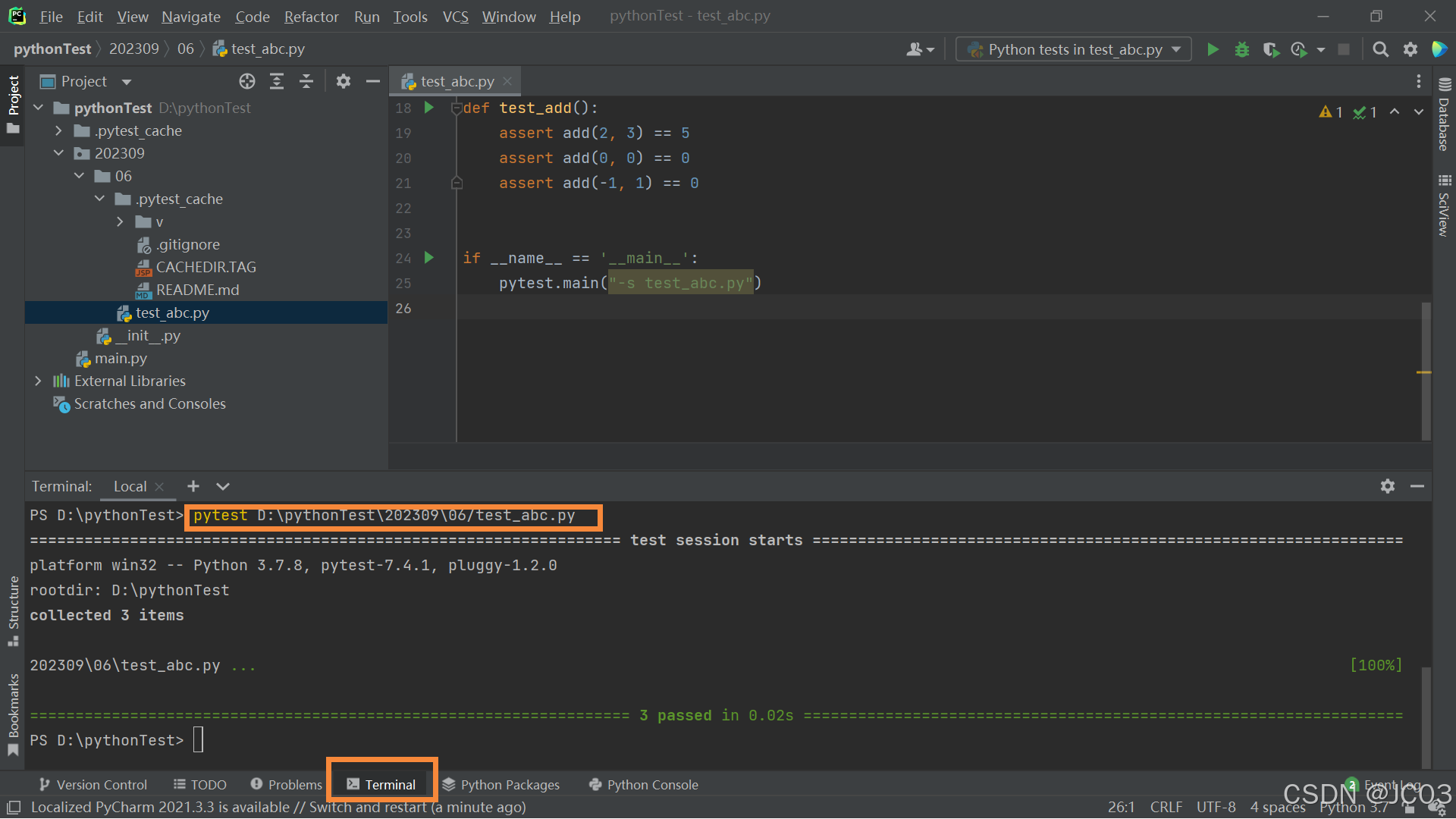Open Python Console tool window
The image size is (1456, 819).
click(x=644, y=785)
